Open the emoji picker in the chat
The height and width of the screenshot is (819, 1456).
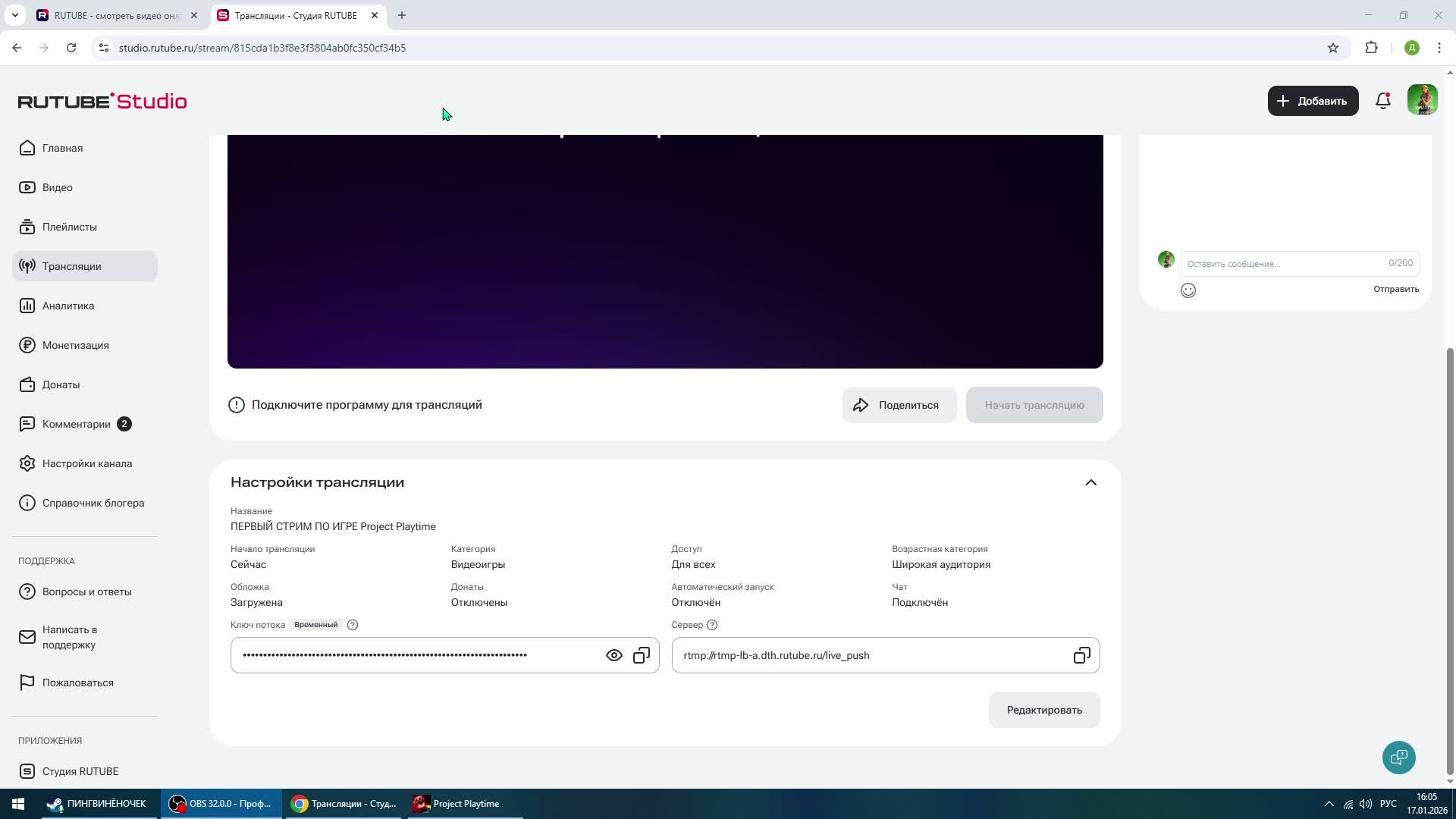point(1188,290)
